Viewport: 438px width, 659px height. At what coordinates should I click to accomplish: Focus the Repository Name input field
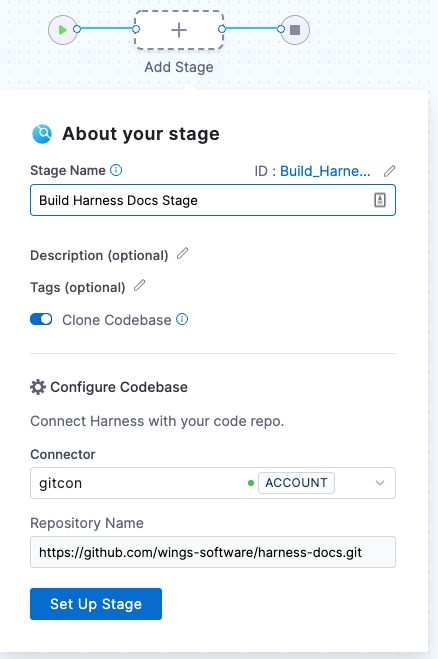click(x=213, y=552)
